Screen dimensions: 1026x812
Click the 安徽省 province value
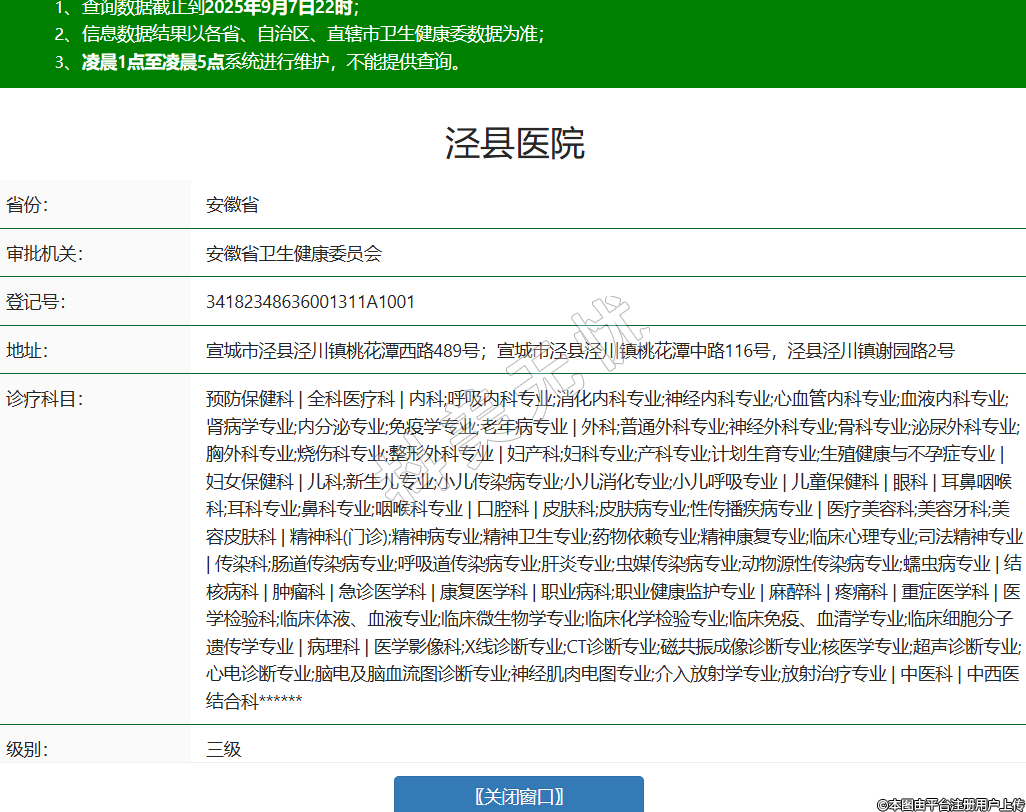coord(232,206)
